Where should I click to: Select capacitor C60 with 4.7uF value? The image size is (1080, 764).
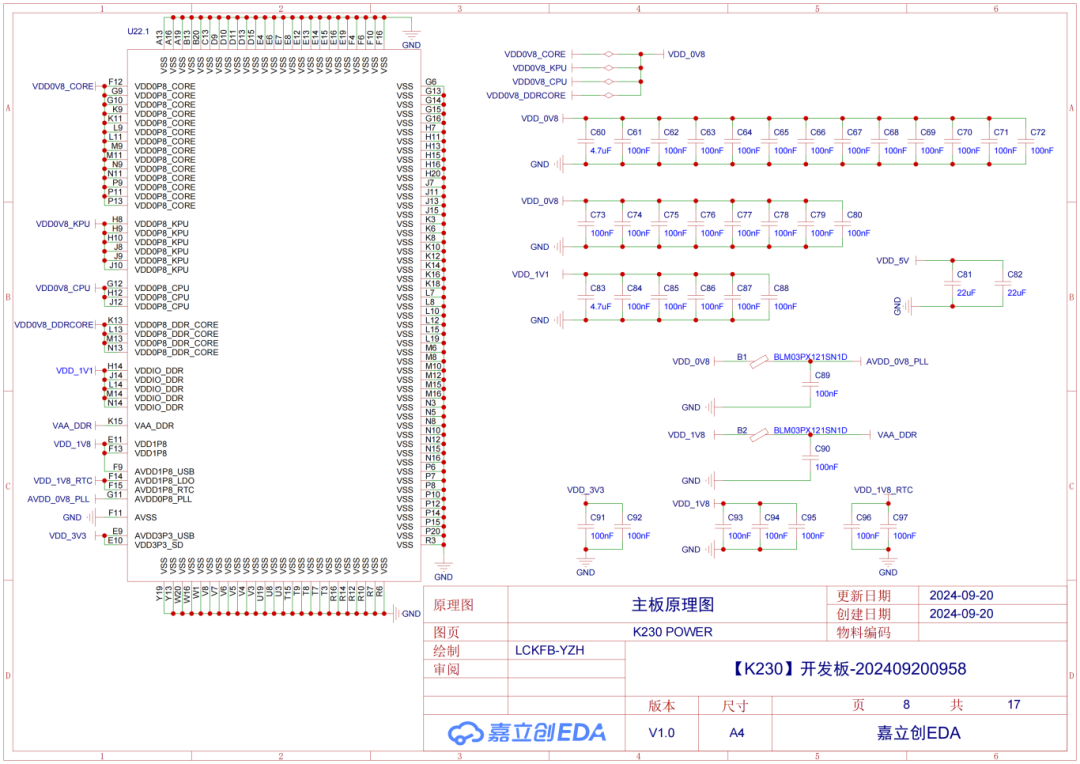pyautogui.click(x=585, y=140)
